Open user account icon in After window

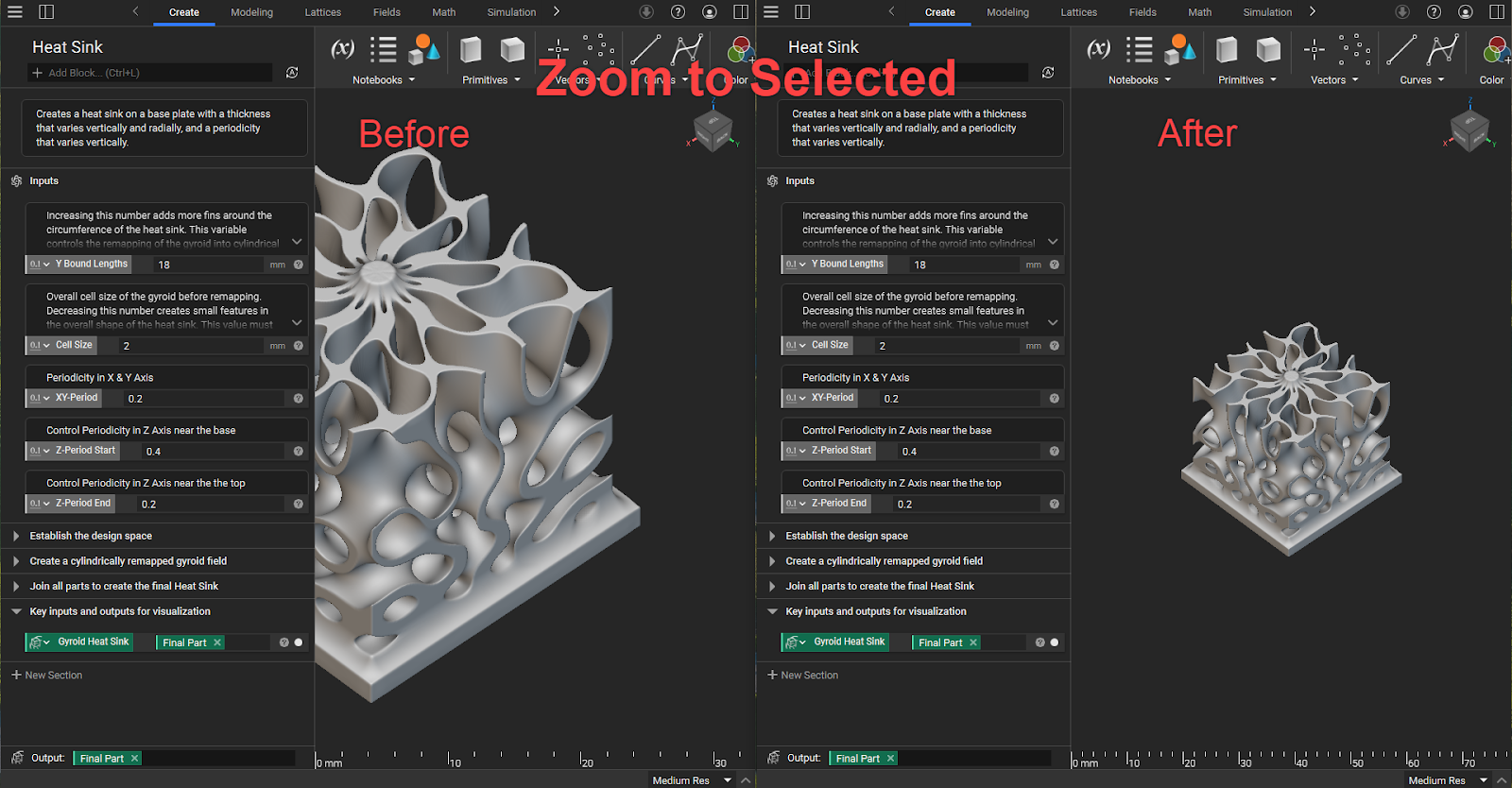[1465, 12]
